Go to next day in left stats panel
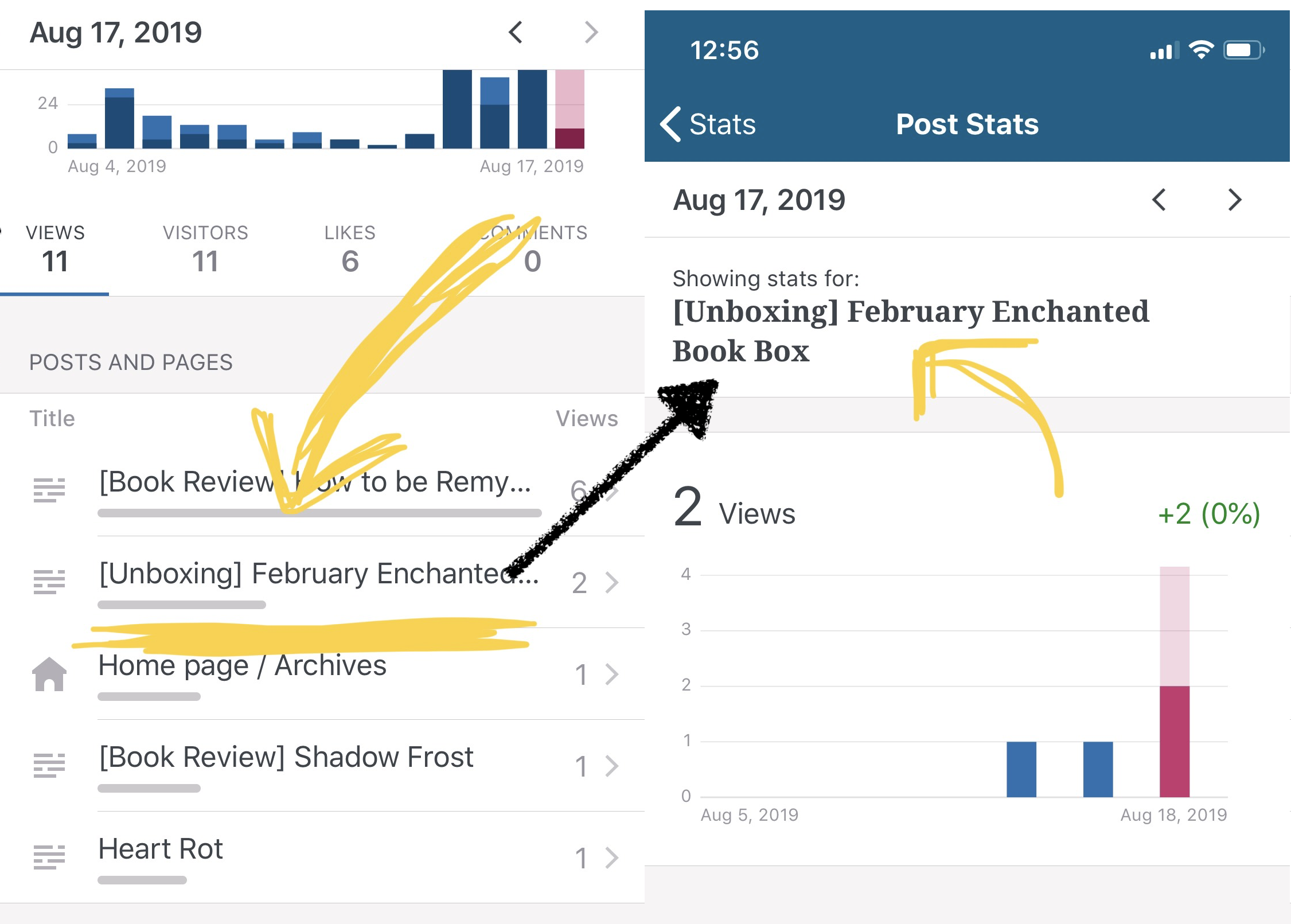 (x=591, y=32)
